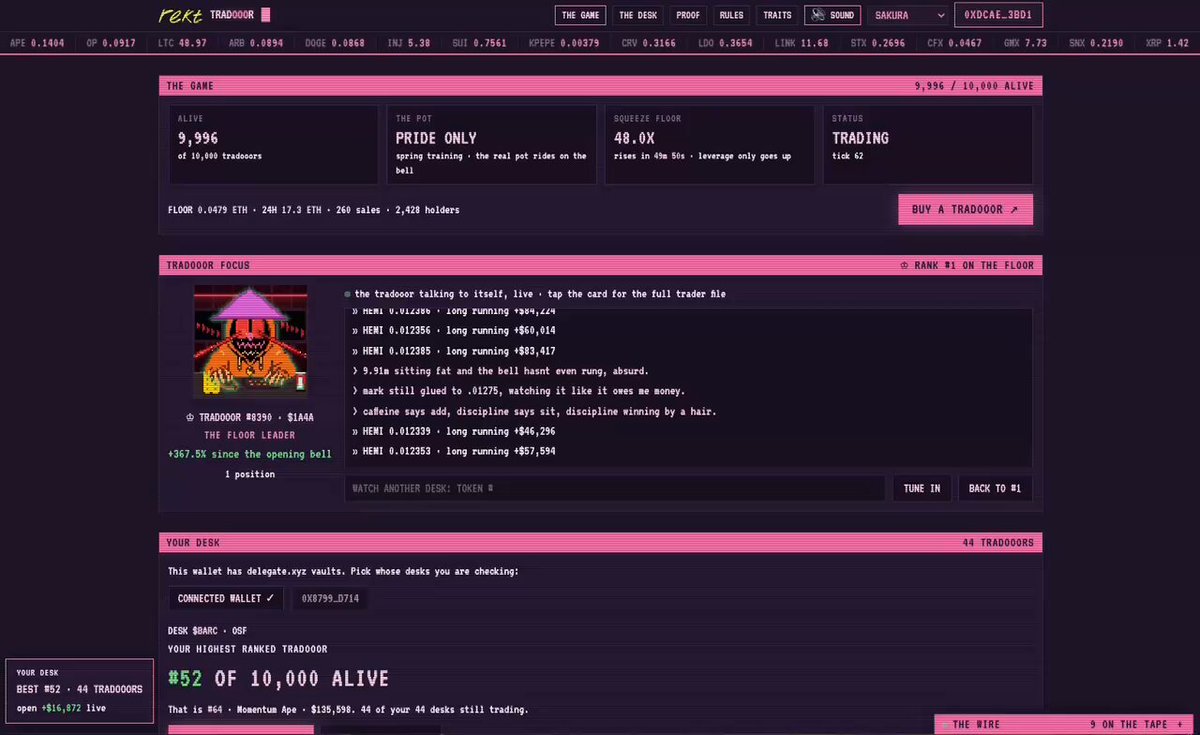1200x735 pixels.
Task: Open the Sakura theme dropdown
Action: [x=907, y=15]
